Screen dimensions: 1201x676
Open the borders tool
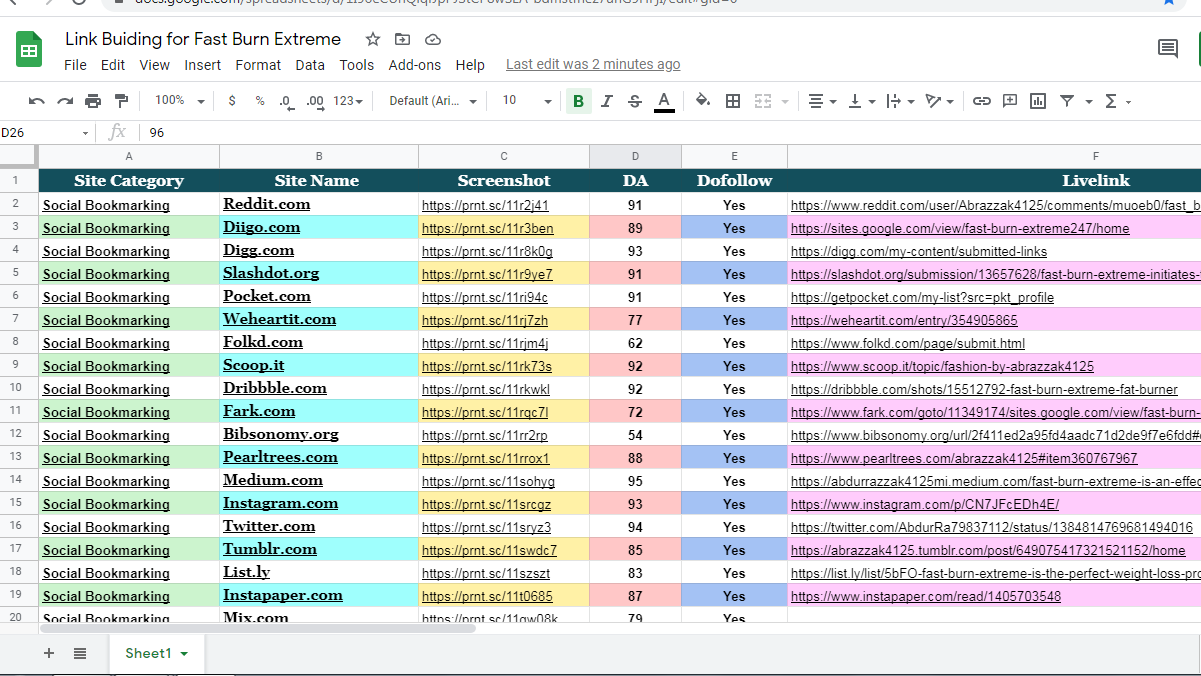click(x=733, y=100)
